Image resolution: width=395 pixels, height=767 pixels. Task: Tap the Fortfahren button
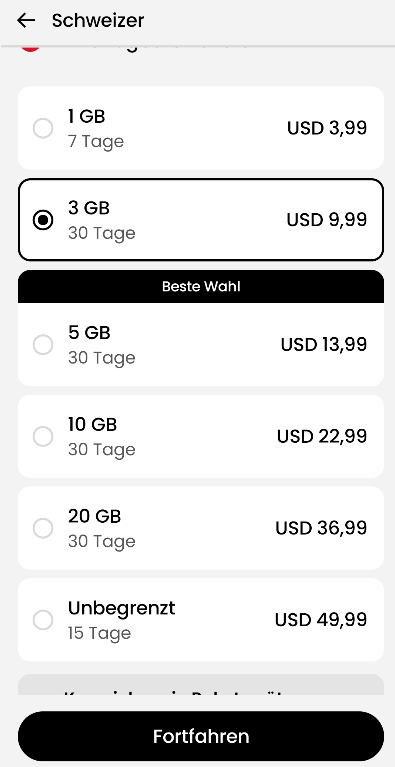coord(201,736)
